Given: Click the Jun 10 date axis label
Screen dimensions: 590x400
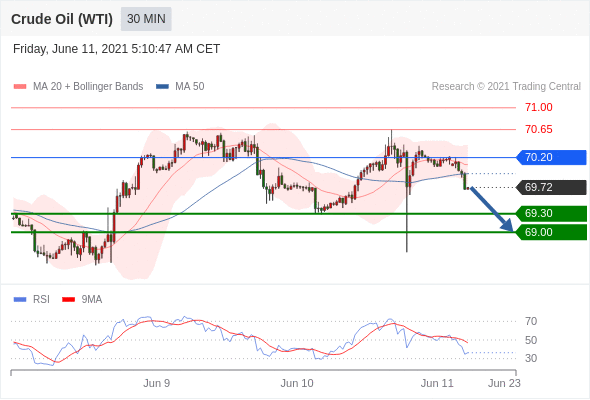Looking at the screenshot, I should pos(297,383).
